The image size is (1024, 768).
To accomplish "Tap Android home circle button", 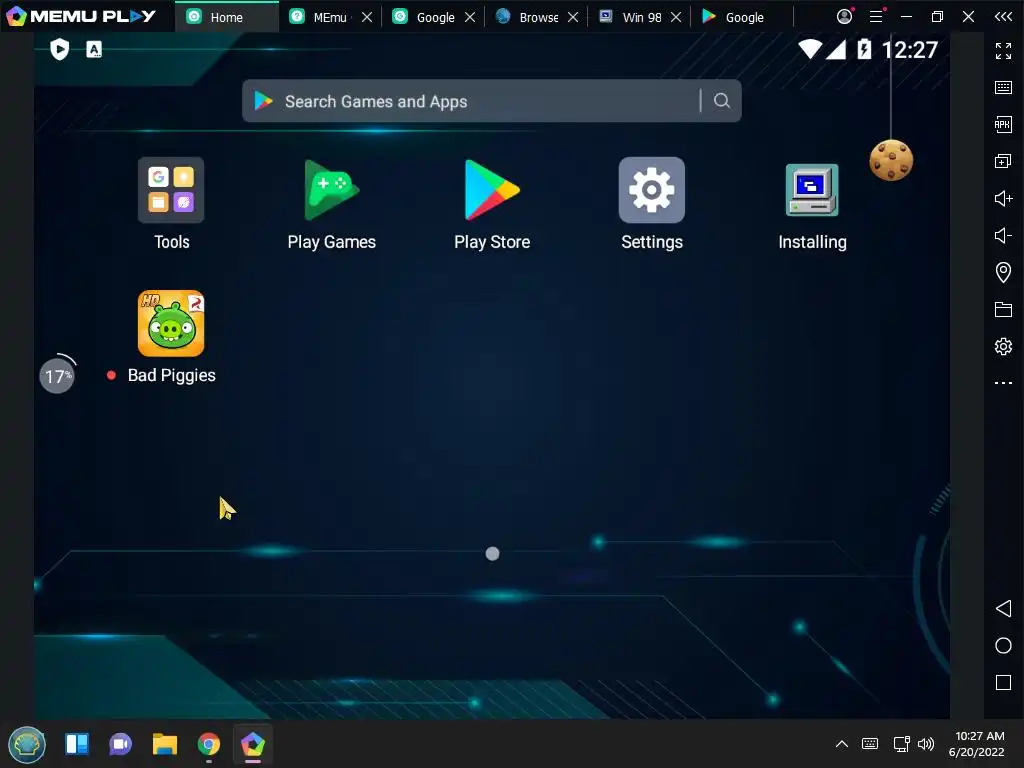I will (x=1003, y=646).
